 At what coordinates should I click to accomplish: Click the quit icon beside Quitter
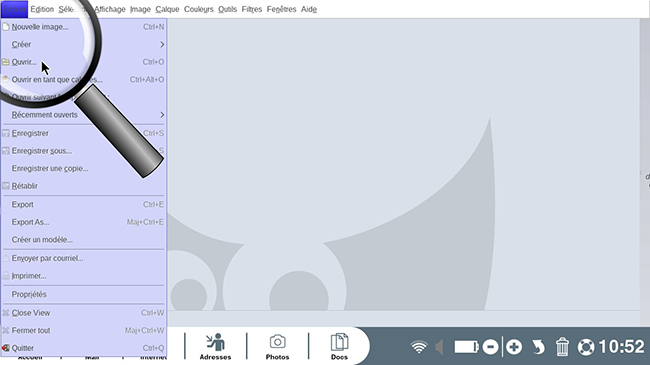point(6,348)
